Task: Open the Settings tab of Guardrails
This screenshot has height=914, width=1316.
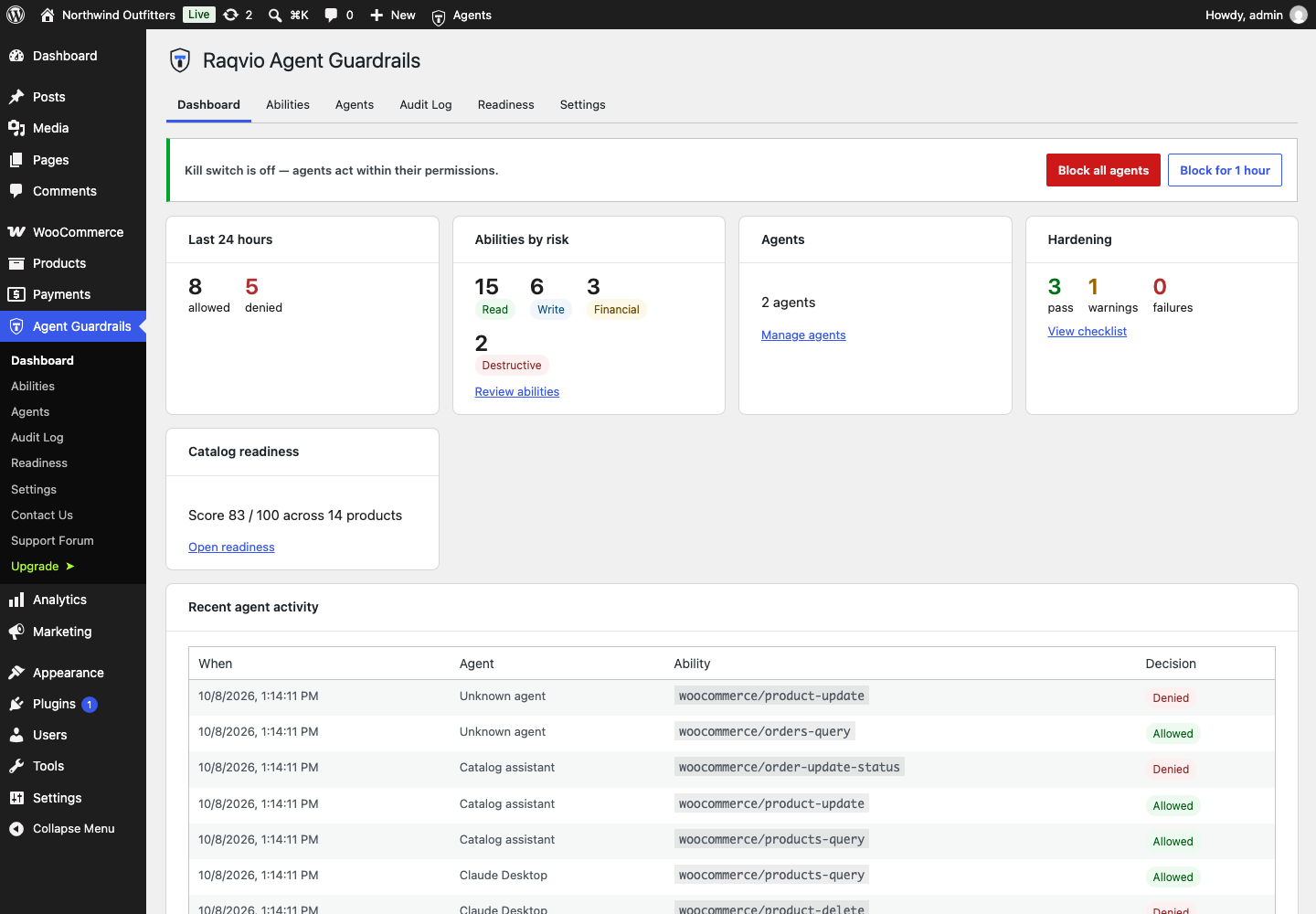Action: pyautogui.click(x=582, y=105)
